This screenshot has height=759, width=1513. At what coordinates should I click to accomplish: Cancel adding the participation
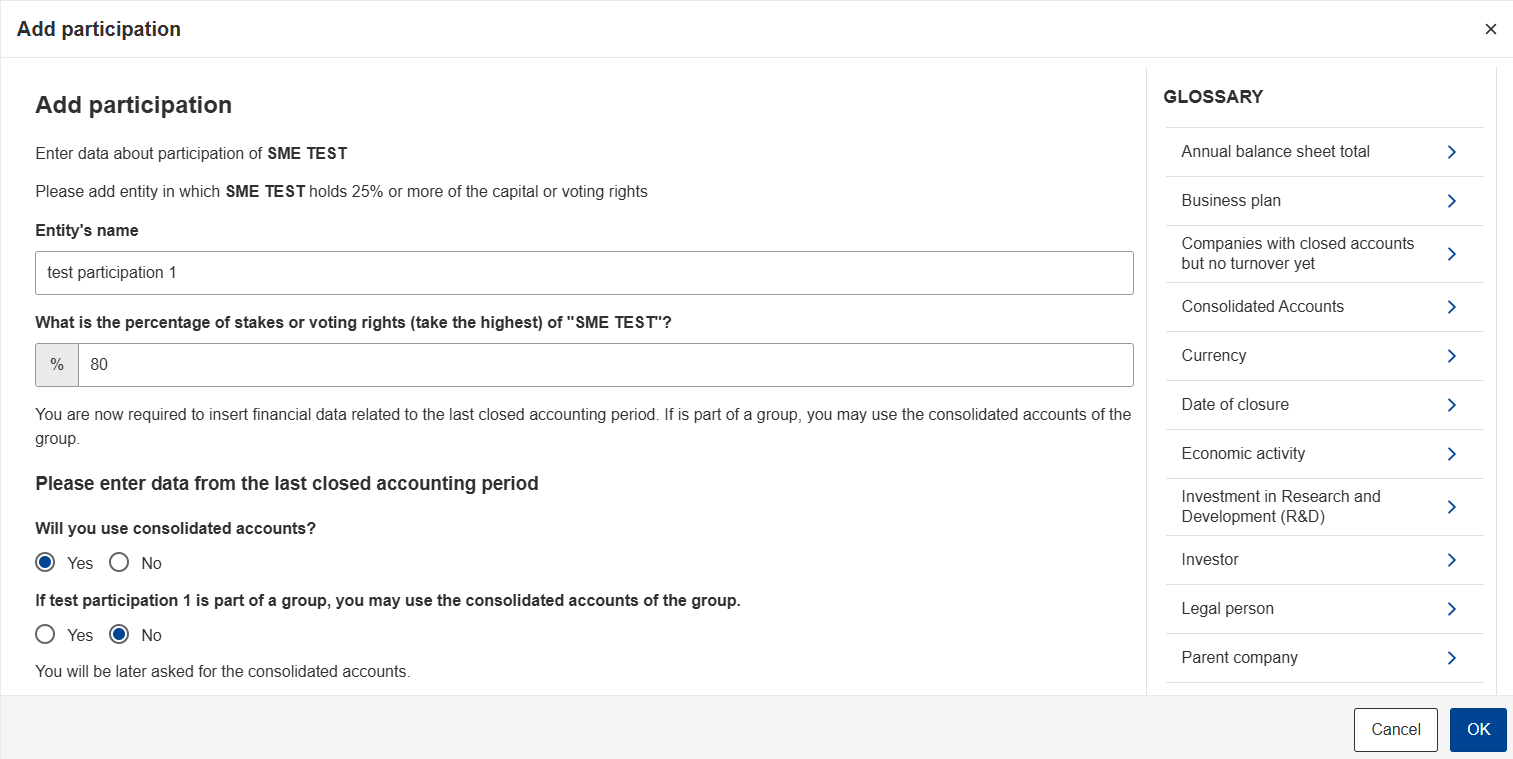click(x=1396, y=730)
